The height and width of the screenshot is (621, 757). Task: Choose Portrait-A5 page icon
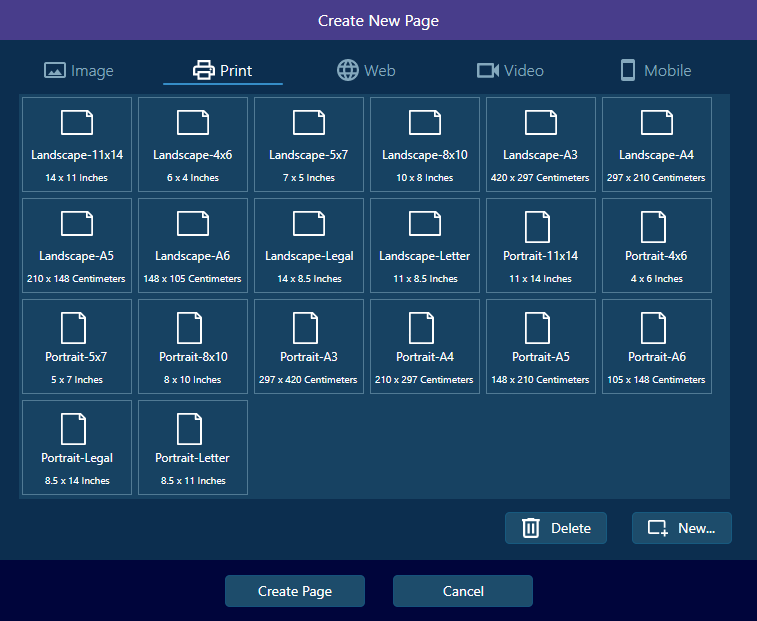[537, 328]
